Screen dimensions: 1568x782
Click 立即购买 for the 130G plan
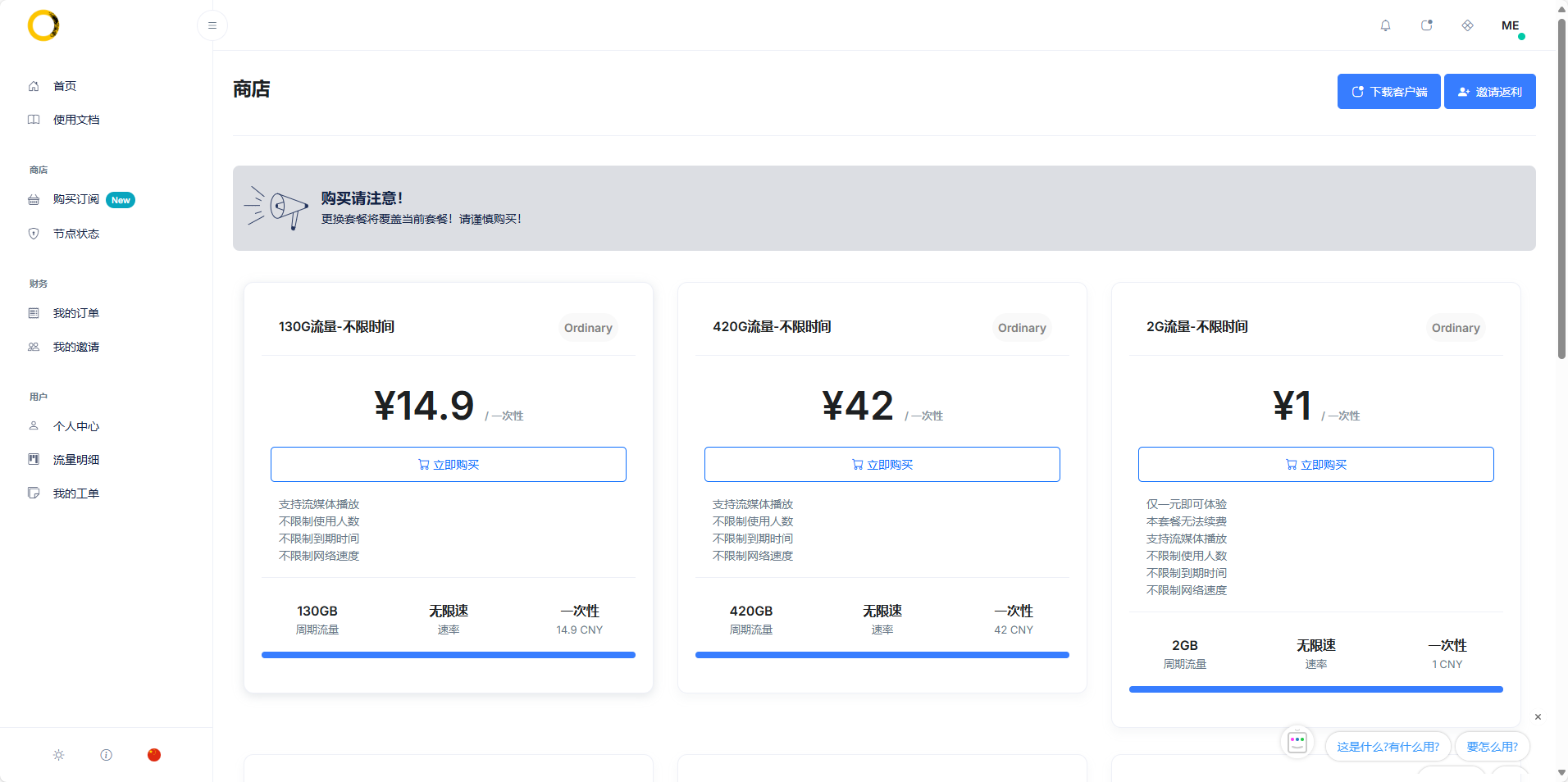449,465
